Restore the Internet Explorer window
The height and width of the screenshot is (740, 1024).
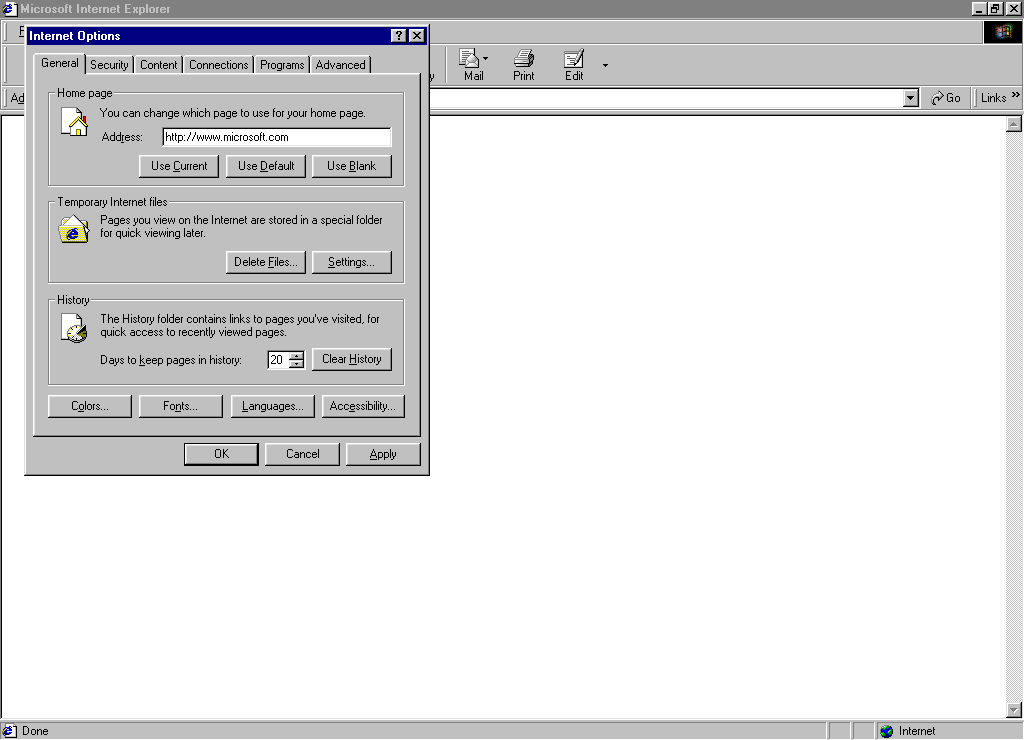[995, 8]
